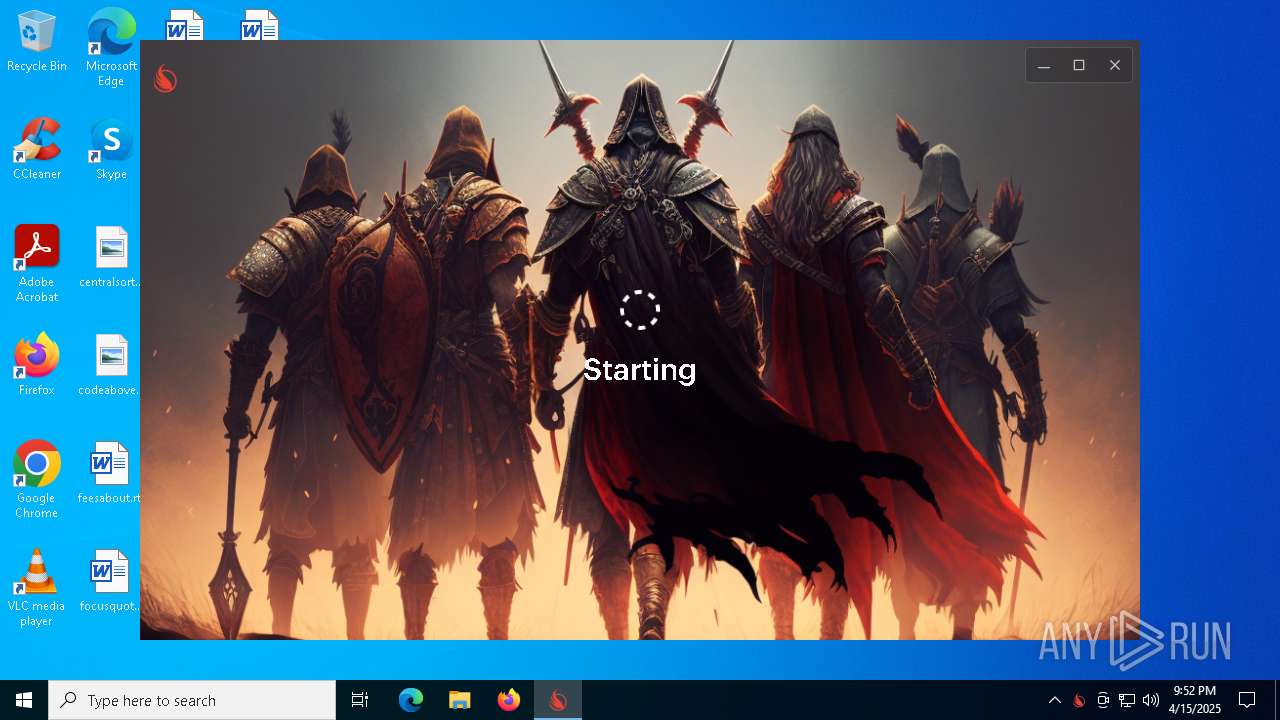Click the flame launcher taskbar button

(x=558, y=700)
